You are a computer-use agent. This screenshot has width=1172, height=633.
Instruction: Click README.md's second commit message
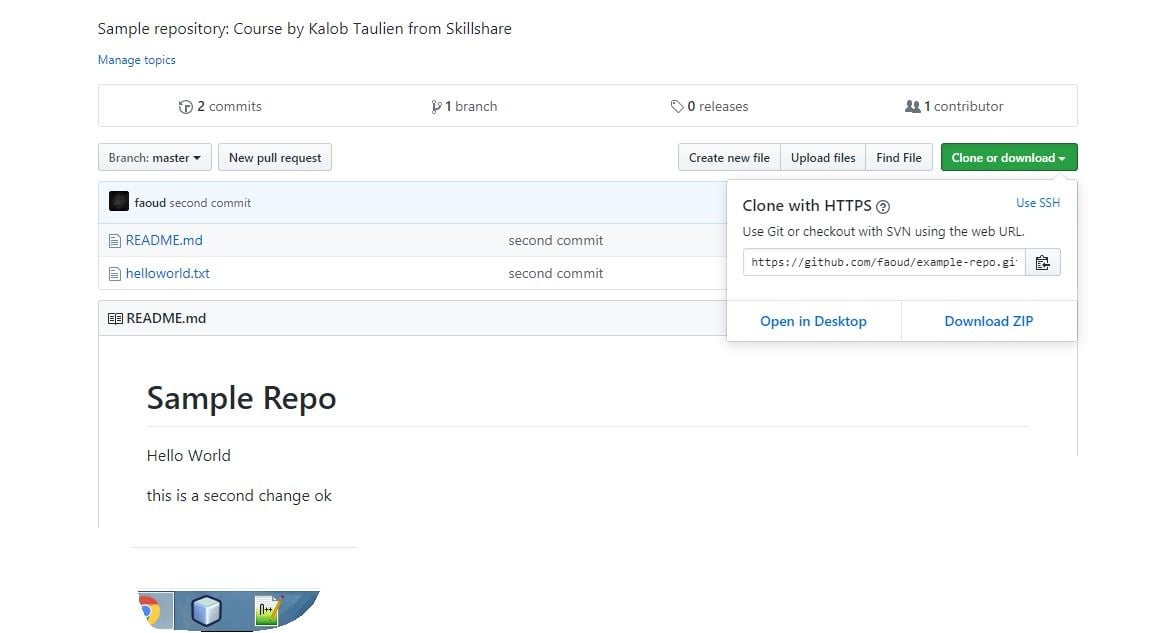click(x=555, y=241)
